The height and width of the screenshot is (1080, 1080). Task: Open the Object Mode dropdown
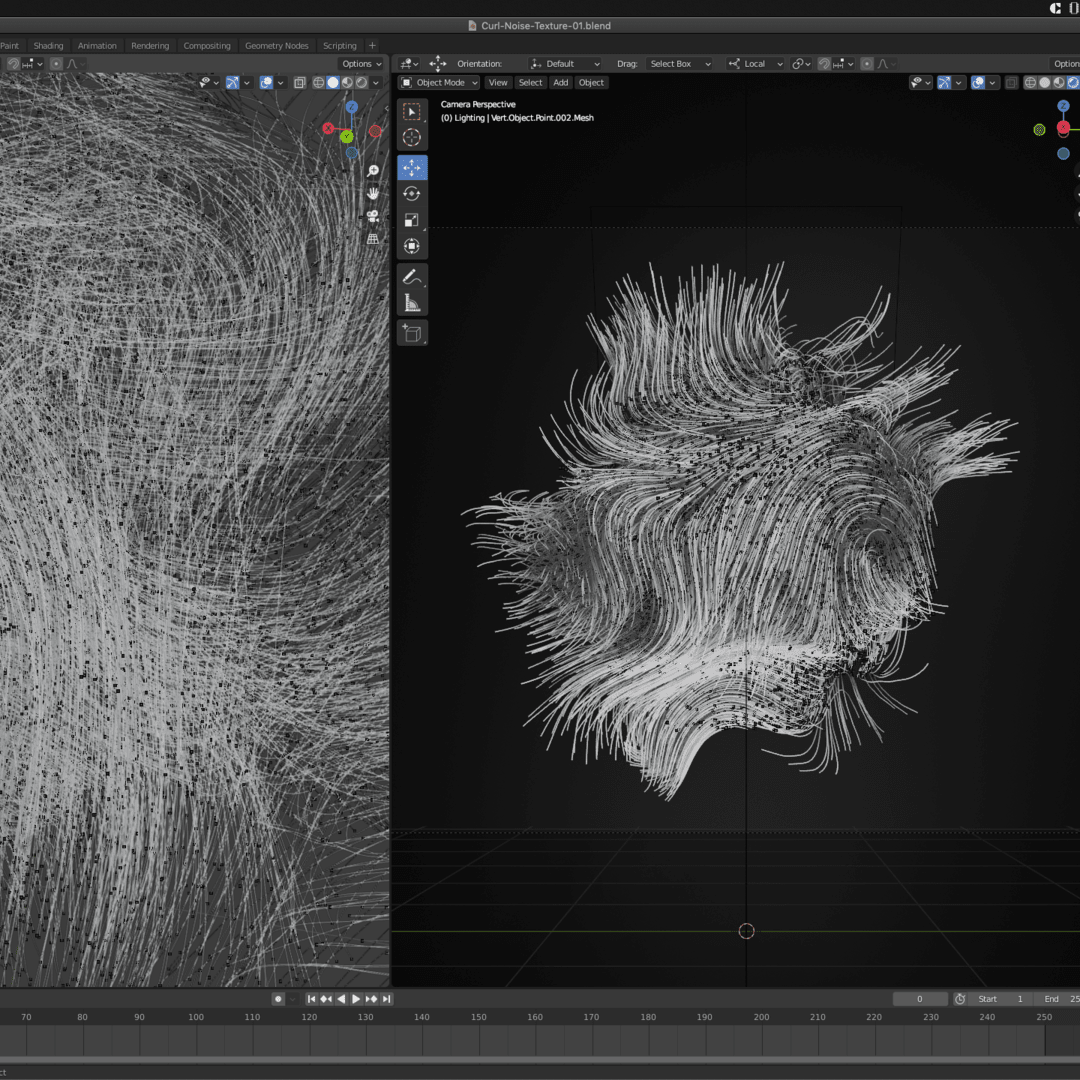pos(439,83)
